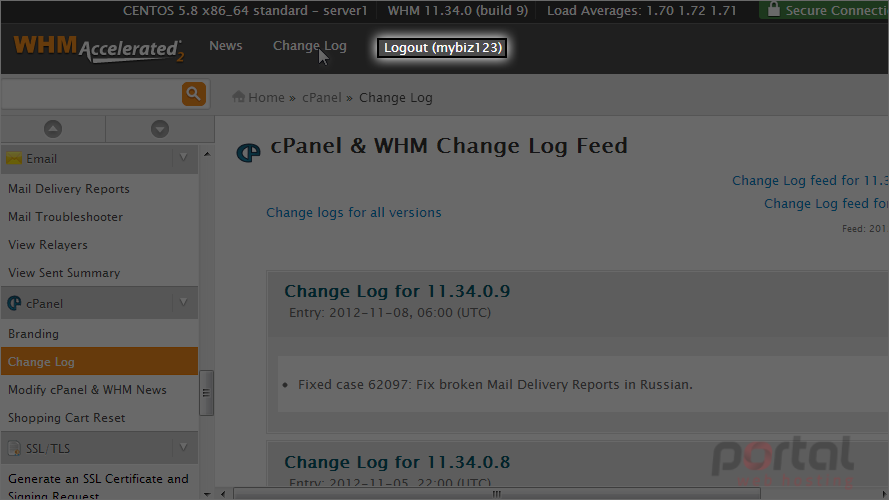This screenshot has height=500, width=889.
Task: Click the SSL/TLS certificate section icon
Action: (x=14, y=448)
